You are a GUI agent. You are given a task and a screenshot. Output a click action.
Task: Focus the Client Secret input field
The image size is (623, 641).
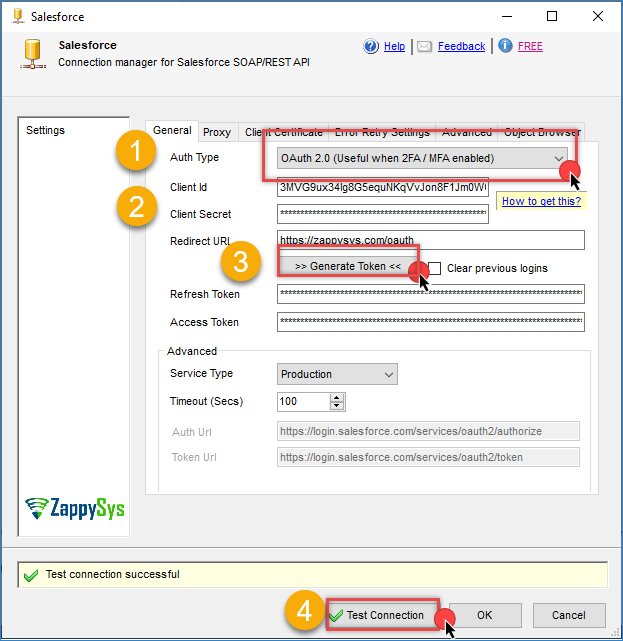pyautogui.click(x=383, y=214)
